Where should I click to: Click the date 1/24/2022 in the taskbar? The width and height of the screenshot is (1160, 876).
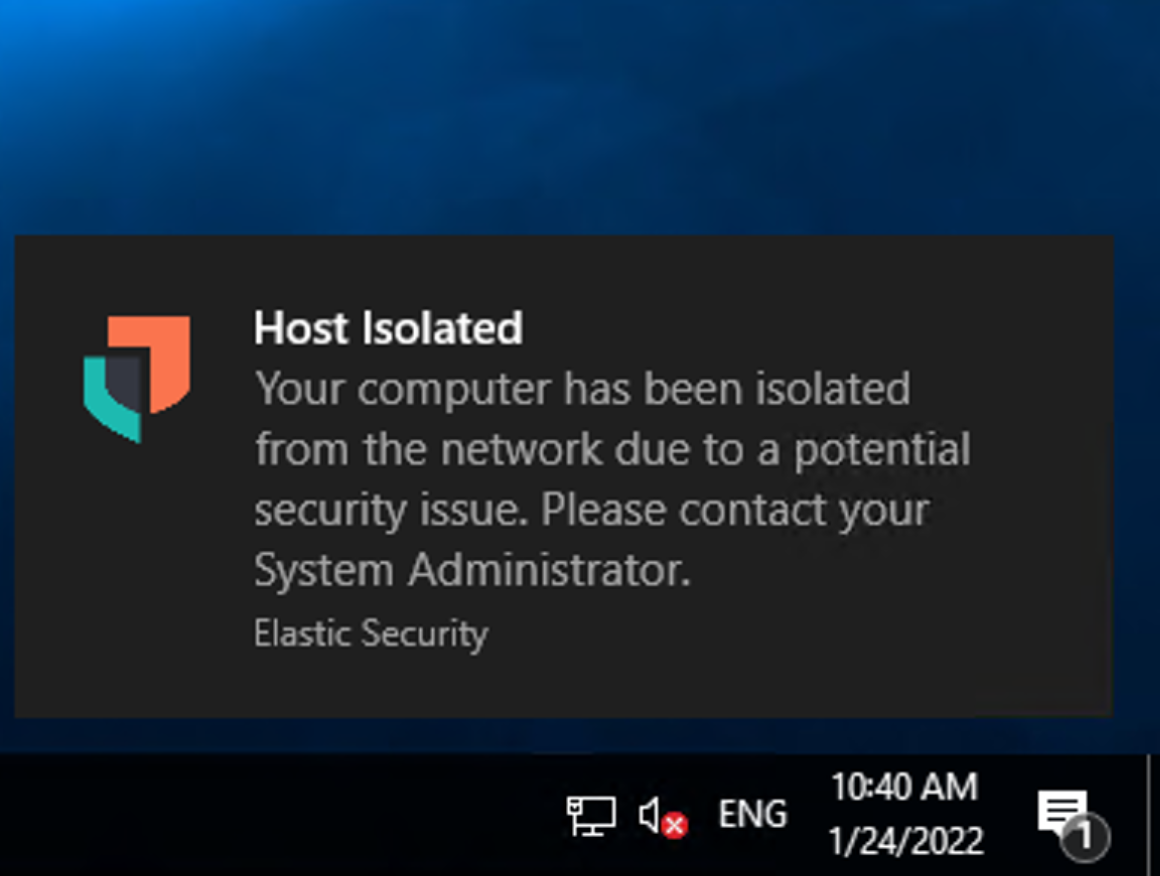pyautogui.click(x=903, y=840)
